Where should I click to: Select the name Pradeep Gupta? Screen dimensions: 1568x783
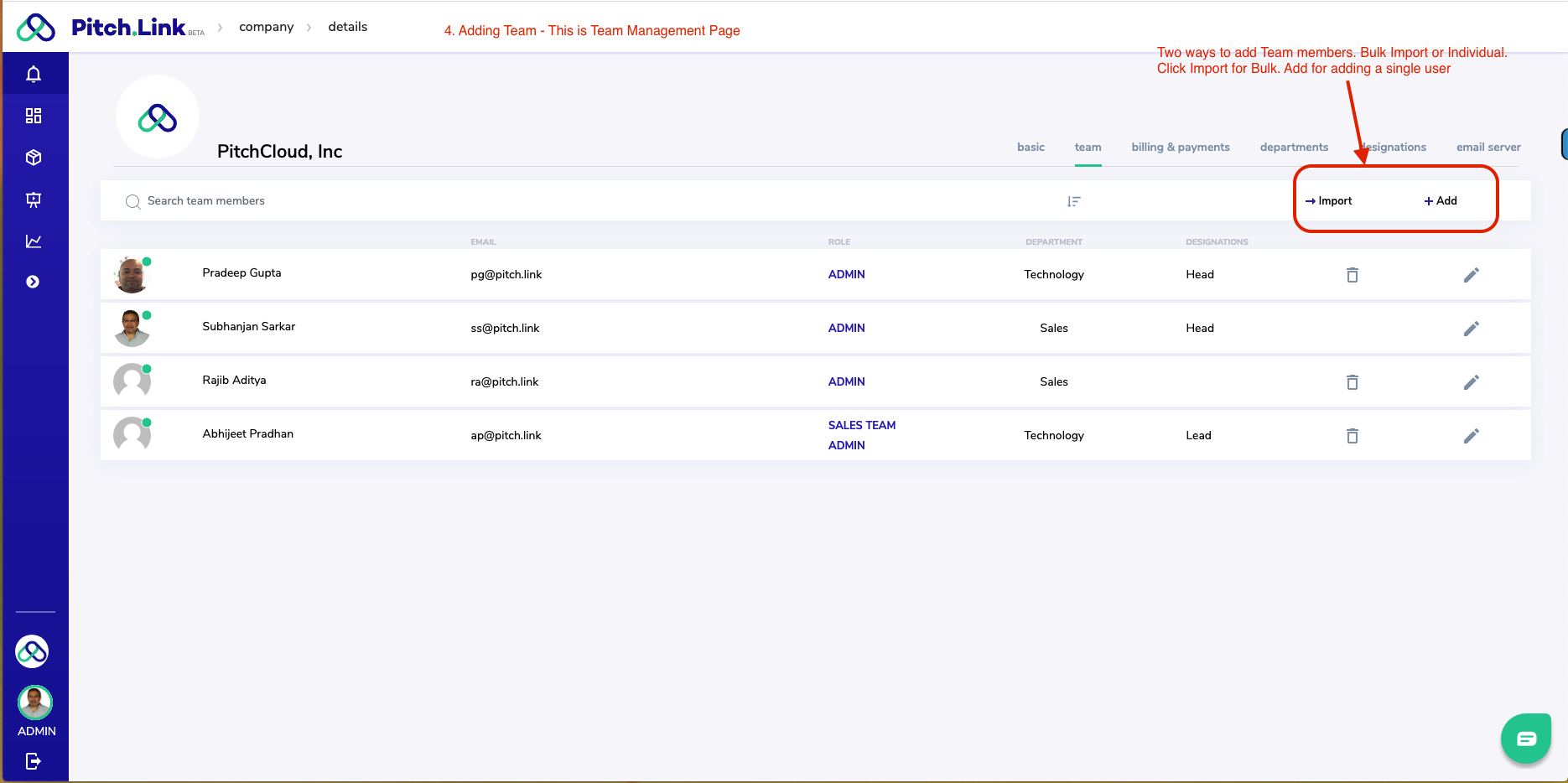(241, 273)
